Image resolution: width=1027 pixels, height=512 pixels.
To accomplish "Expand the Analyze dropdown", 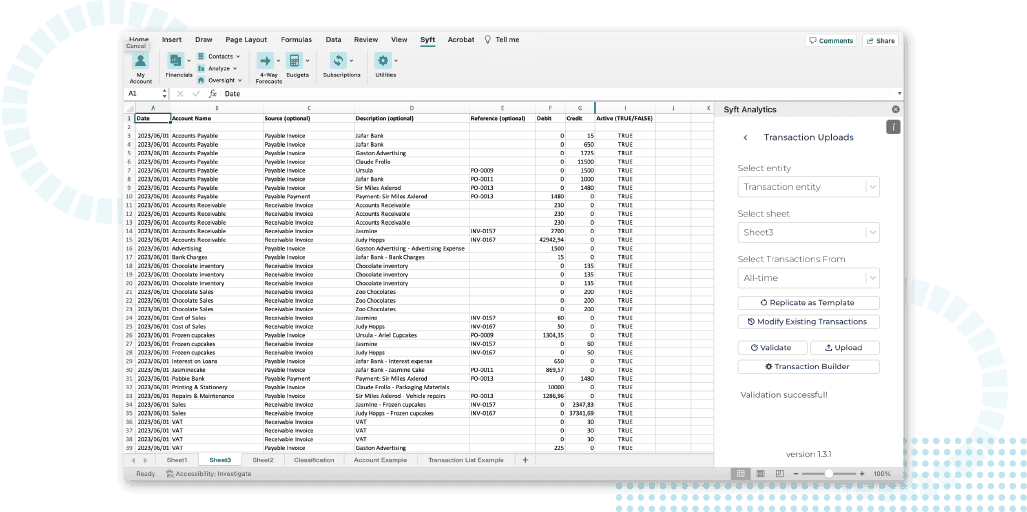I will pos(234,68).
